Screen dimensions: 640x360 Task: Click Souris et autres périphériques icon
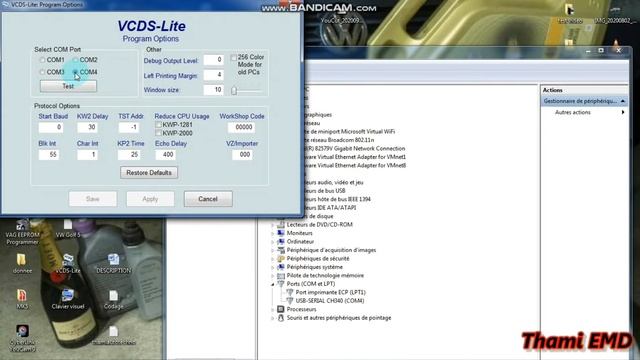tap(281, 318)
